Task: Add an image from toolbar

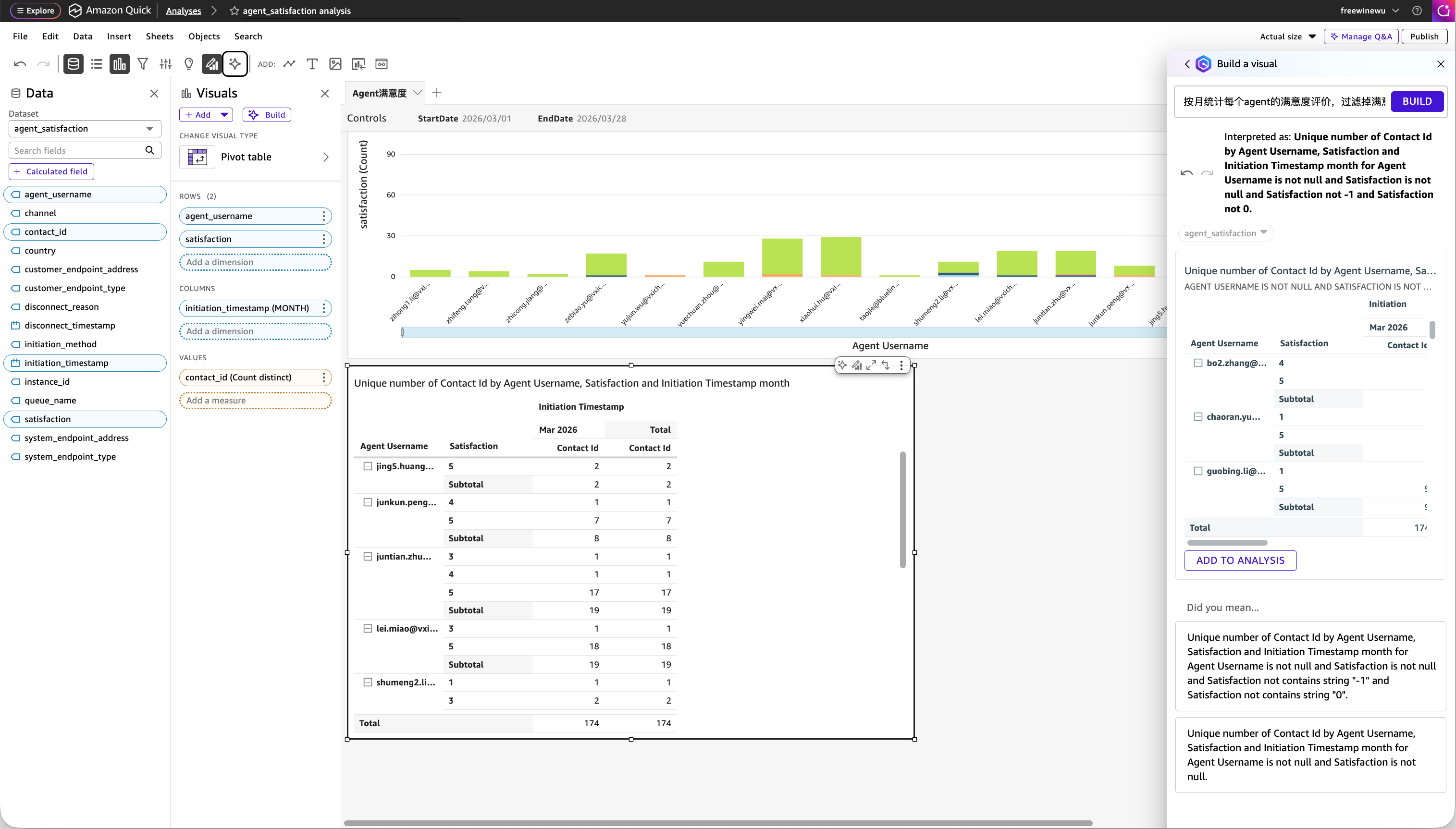Action: coord(335,64)
